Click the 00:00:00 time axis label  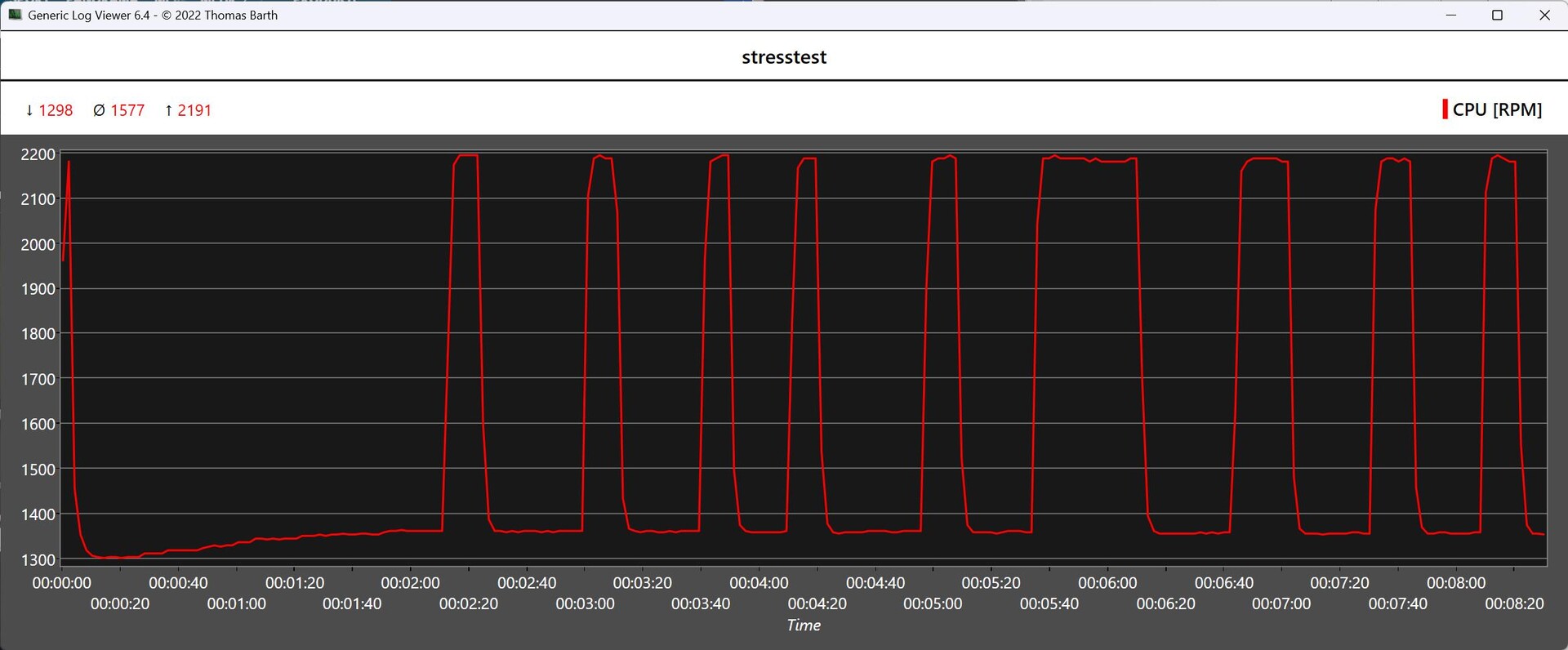(x=62, y=583)
